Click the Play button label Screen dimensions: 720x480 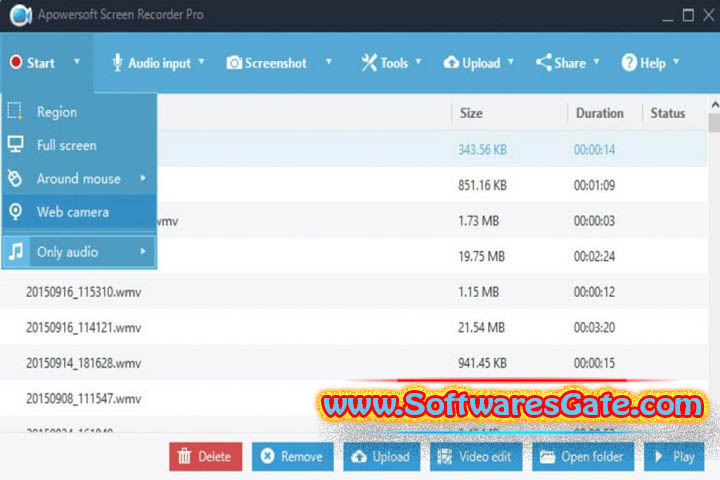(683, 457)
